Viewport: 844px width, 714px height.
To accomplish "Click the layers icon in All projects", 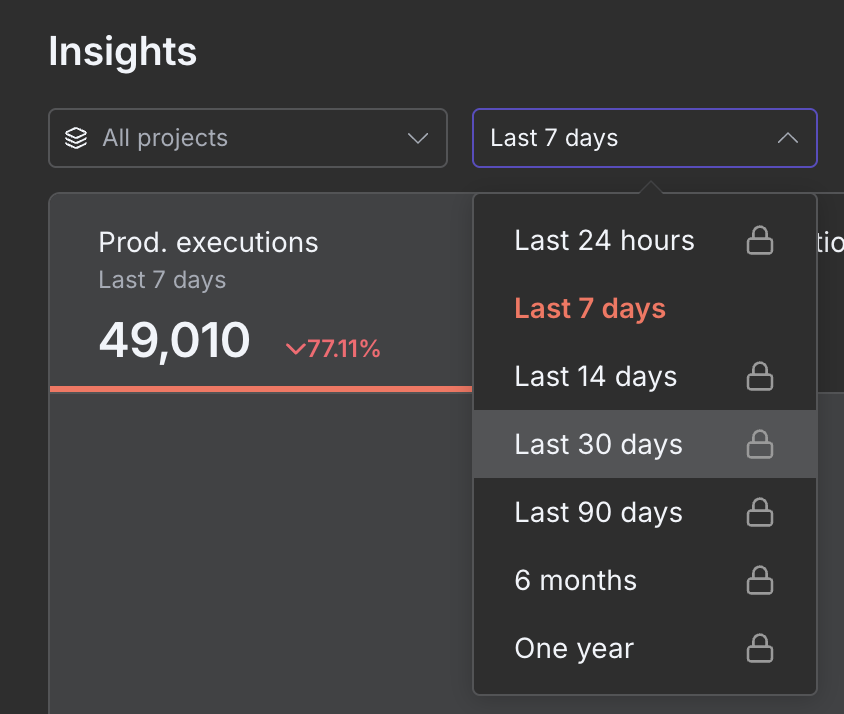I will click(76, 138).
